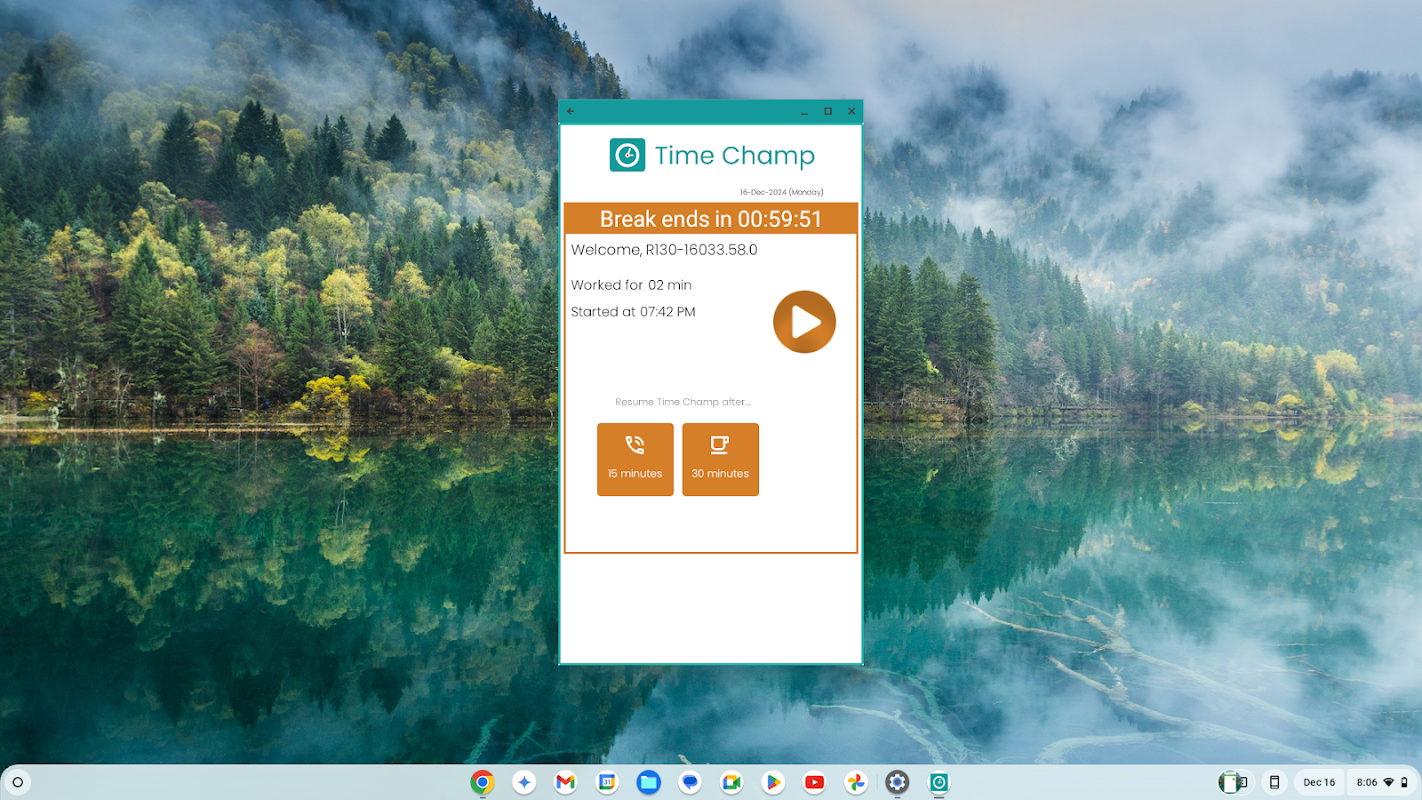Open the recent screenshot preview in the shelf
Screen dimensions: 1422x800
(x=1231, y=782)
